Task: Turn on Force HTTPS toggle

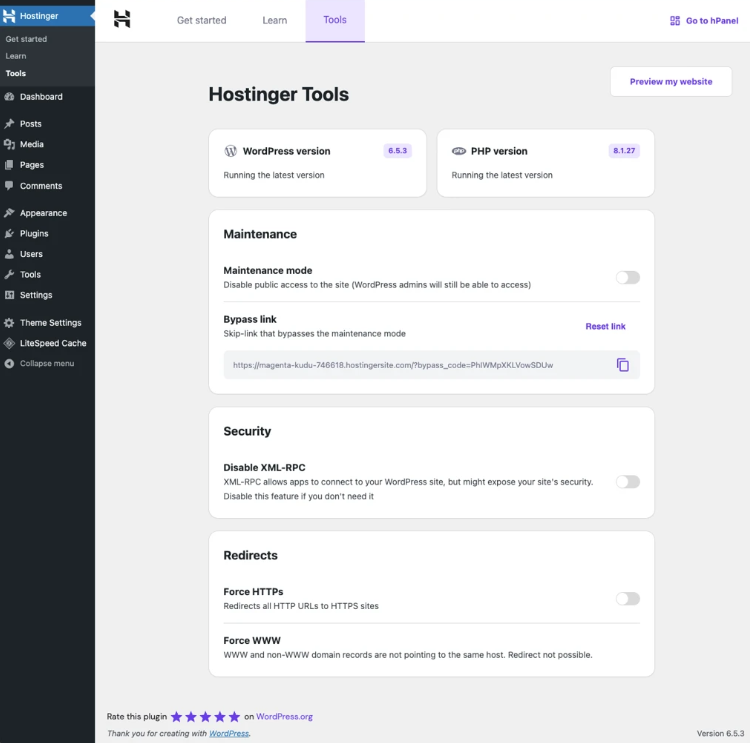Action: [627, 599]
